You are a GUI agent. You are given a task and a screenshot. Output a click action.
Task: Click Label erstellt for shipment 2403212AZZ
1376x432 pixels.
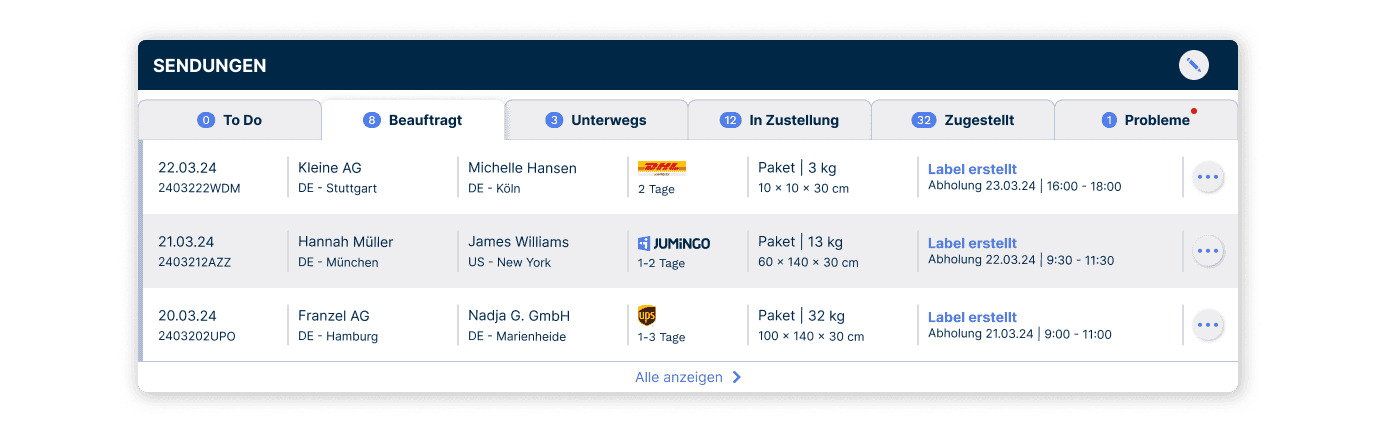coord(972,243)
